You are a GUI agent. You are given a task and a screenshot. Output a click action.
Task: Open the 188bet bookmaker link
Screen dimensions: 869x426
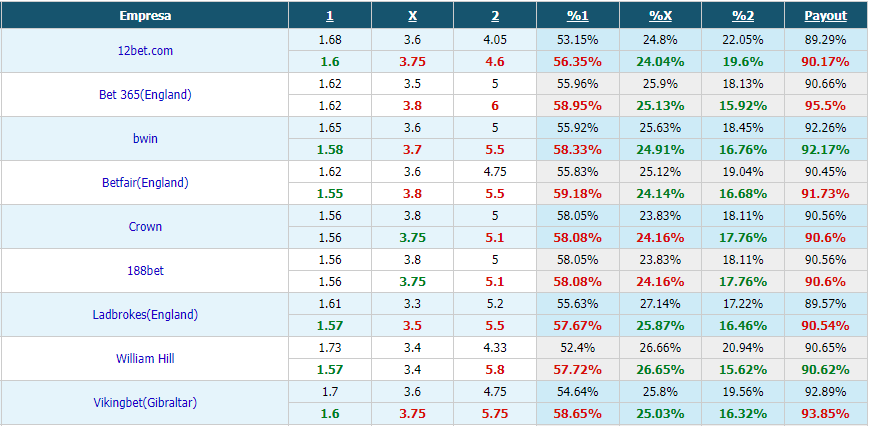pyautogui.click(x=145, y=271)
